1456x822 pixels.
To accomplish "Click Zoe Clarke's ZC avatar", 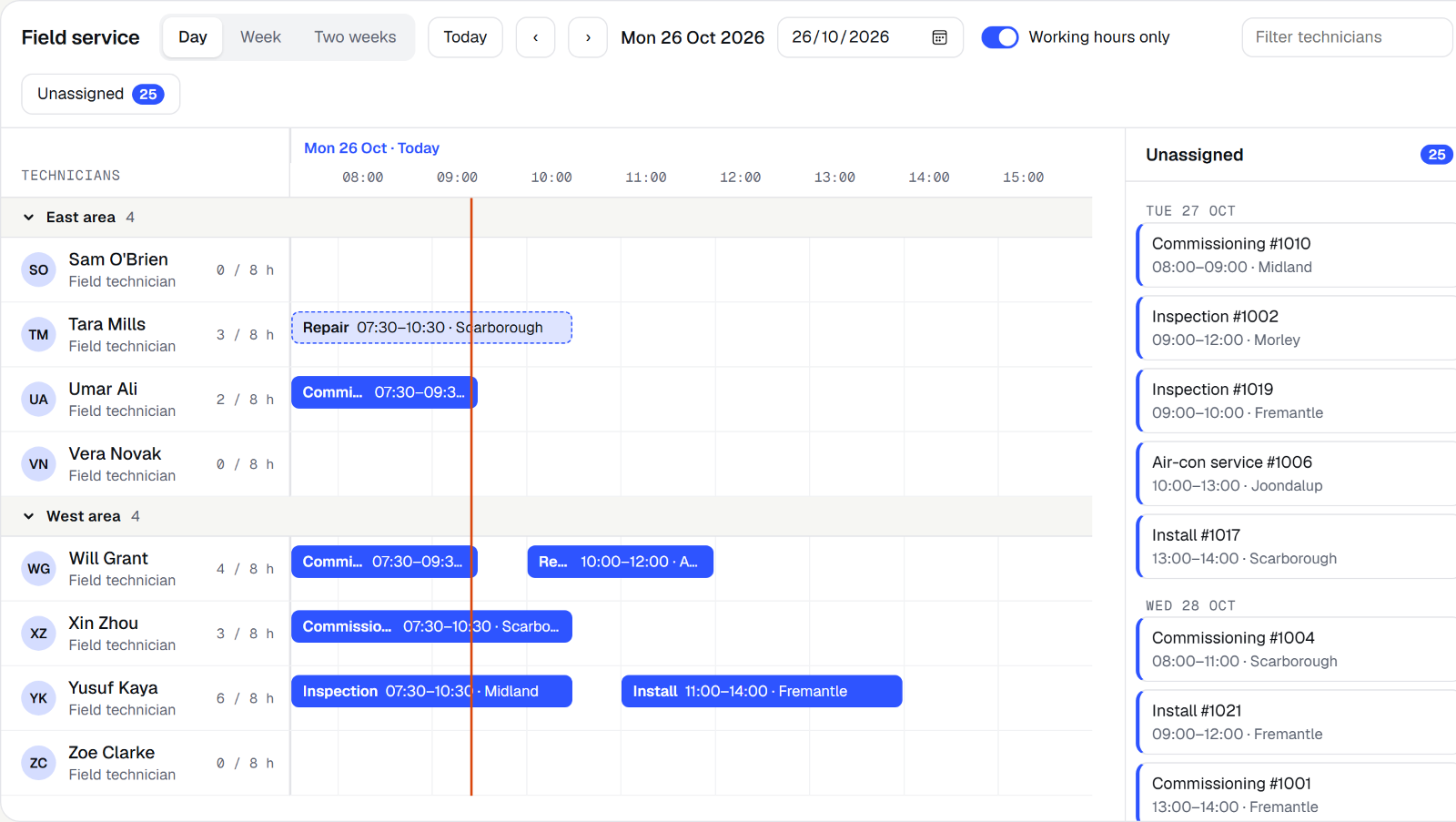I will tap(38, 763).
